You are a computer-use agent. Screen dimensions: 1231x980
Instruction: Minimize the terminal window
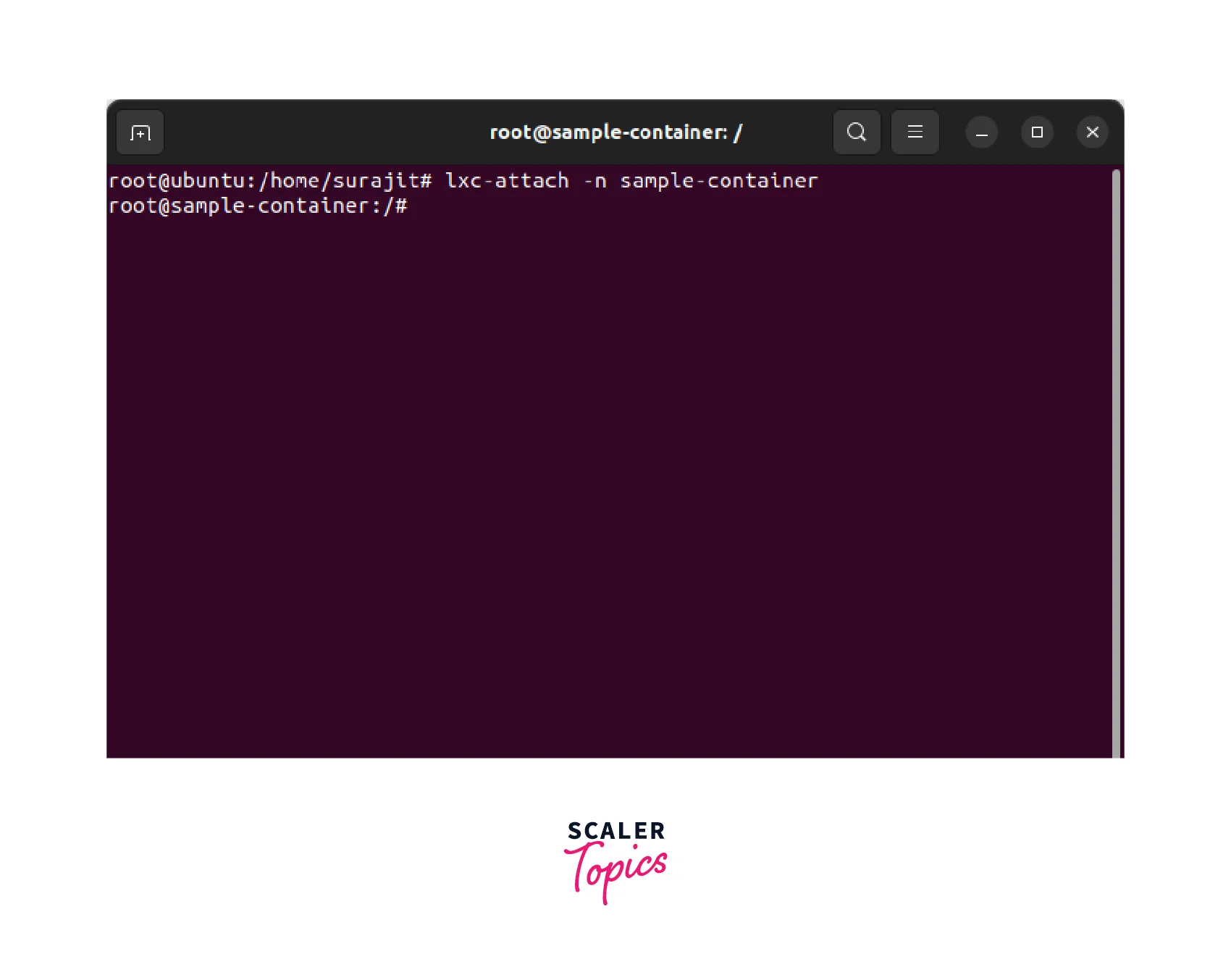[981, 132]
